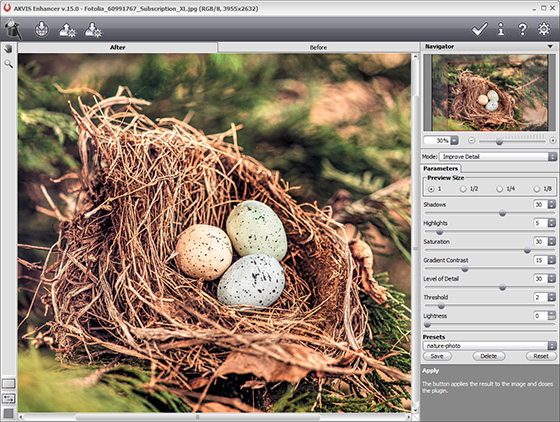The height and width of the screenshot is (422, 560).
Task: Switch to the Before tab
Action: coord(318,47)
